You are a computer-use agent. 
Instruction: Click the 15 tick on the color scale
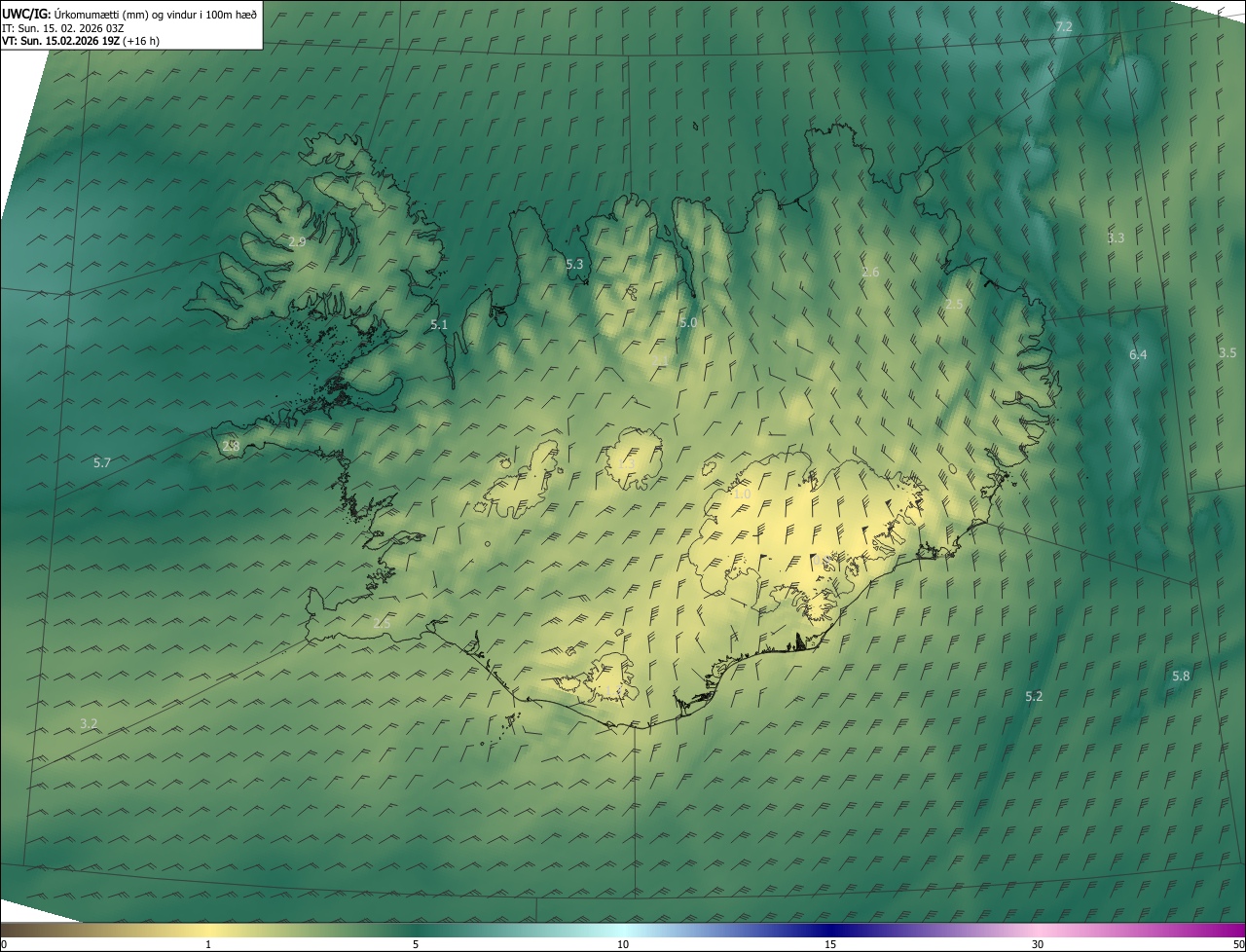coord(830,944)
